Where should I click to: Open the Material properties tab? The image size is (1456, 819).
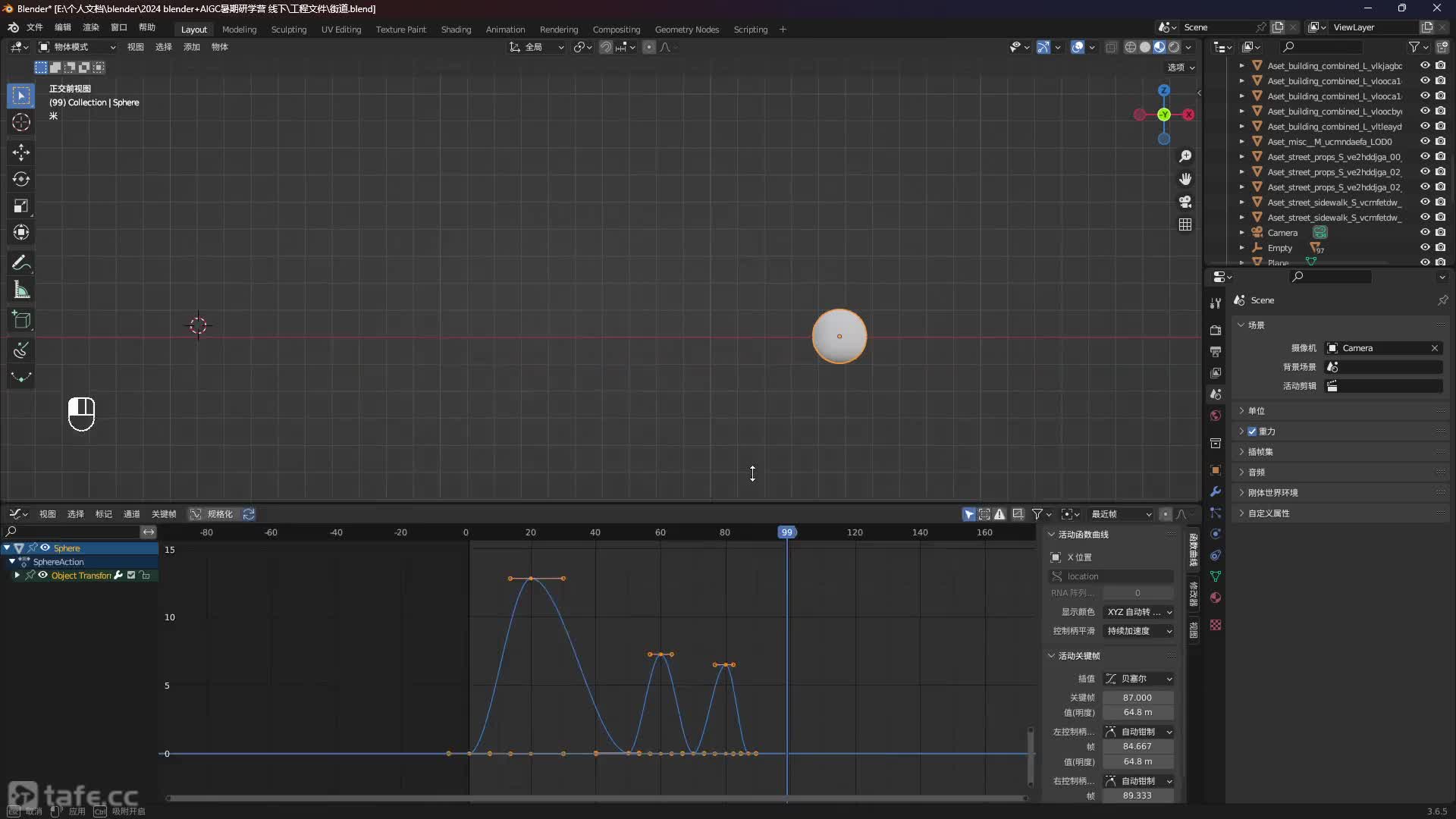coord(1216,598)
